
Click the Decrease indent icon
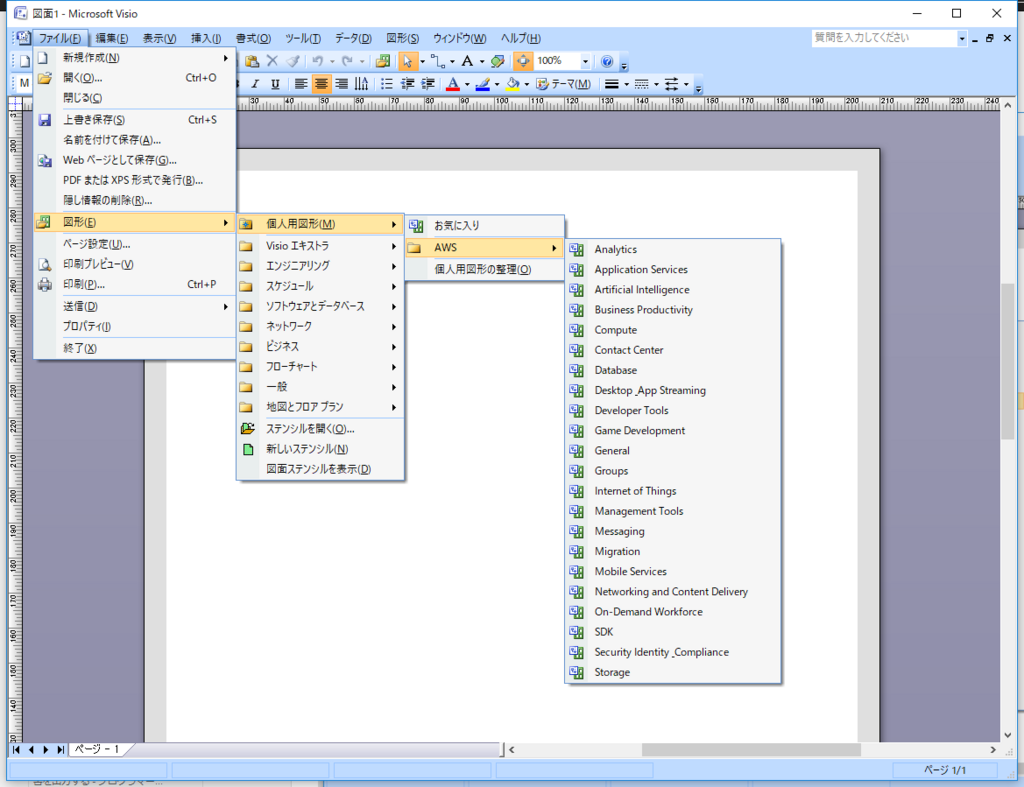click(408, 84)
